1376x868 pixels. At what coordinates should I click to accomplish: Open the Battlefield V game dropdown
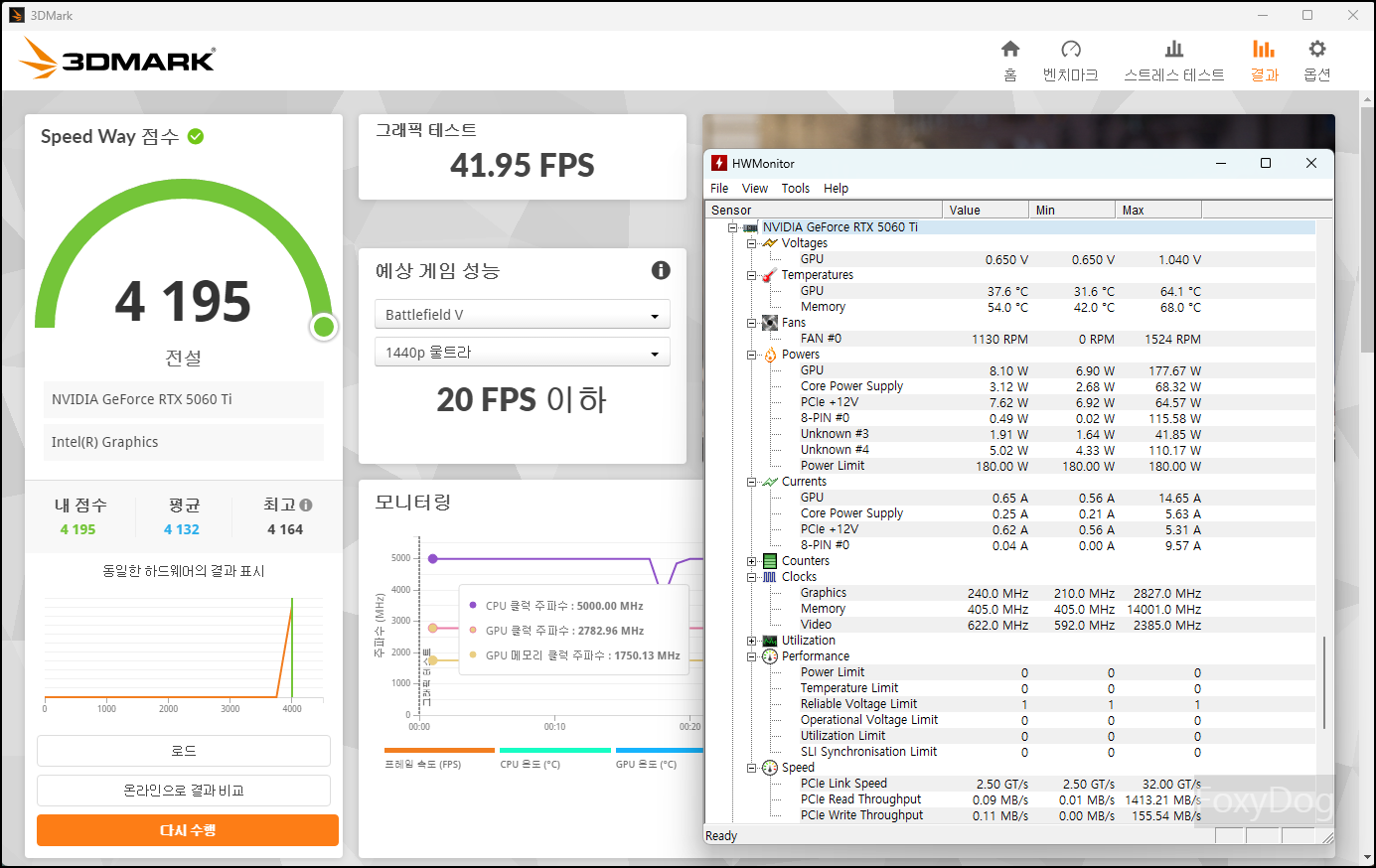tap(523, 314)
